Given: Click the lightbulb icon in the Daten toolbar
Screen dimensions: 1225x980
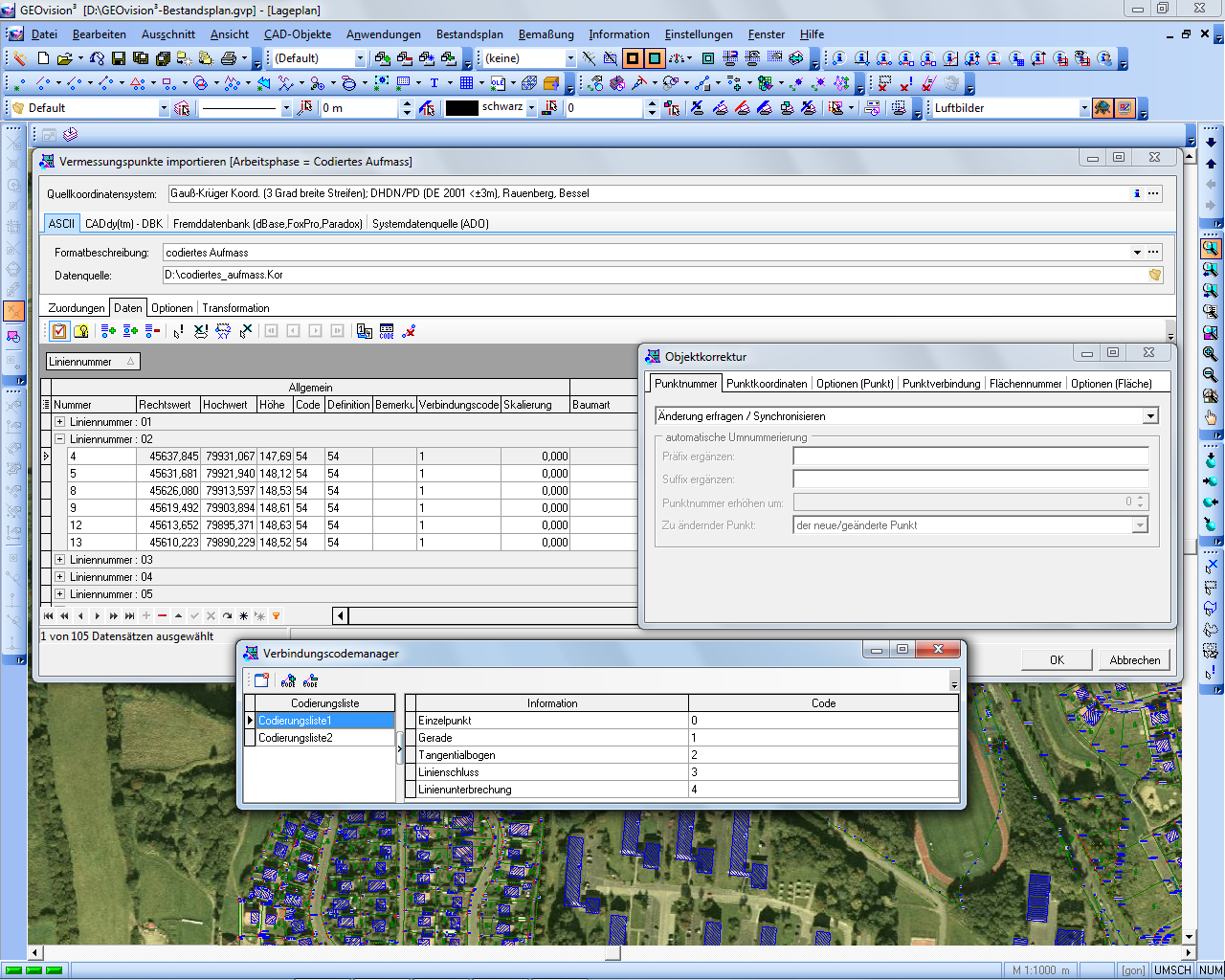Looking at the screenshot, I should tap(81, 331).
